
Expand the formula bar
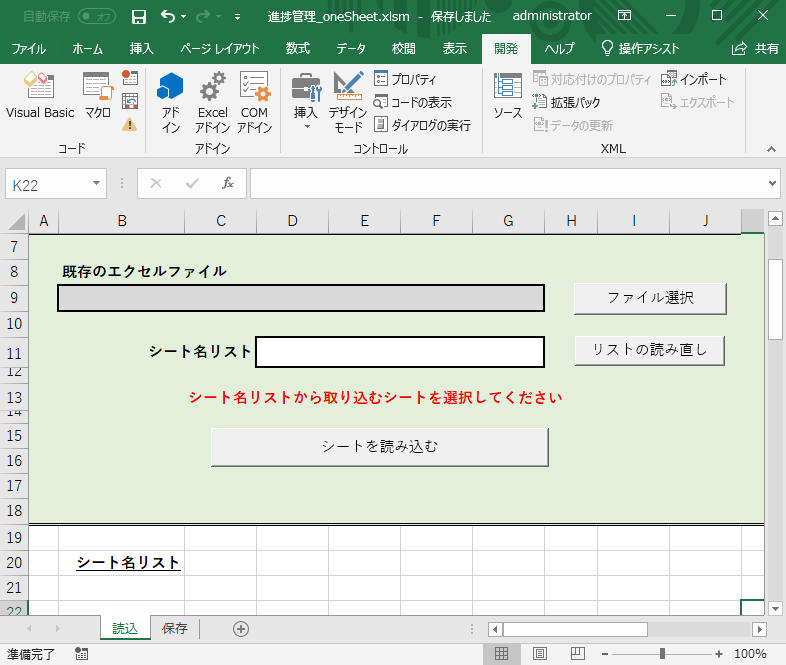click(772, 183)
